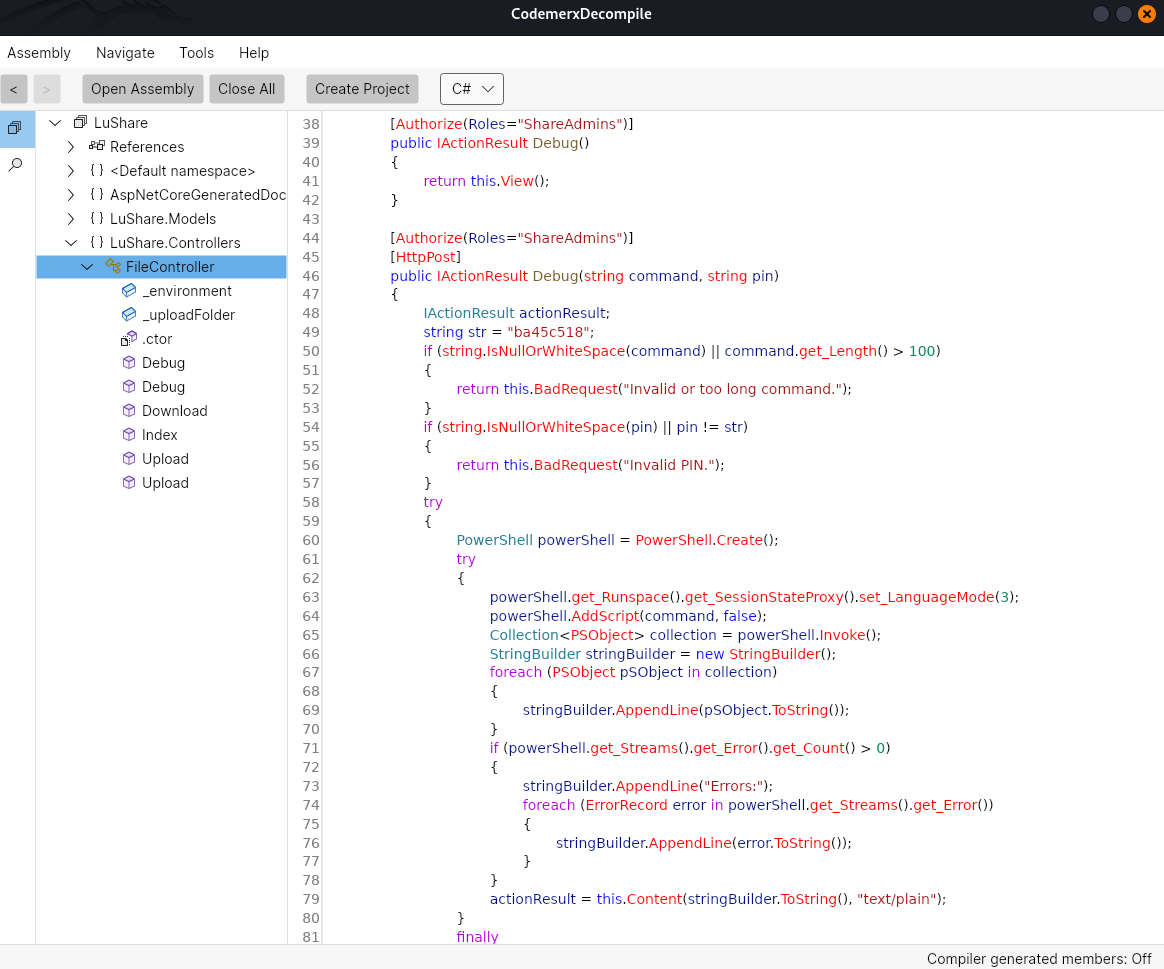Collapse the LuShare.Controllers namespace
Screen dimensions: 1164x969
point(71,243)
